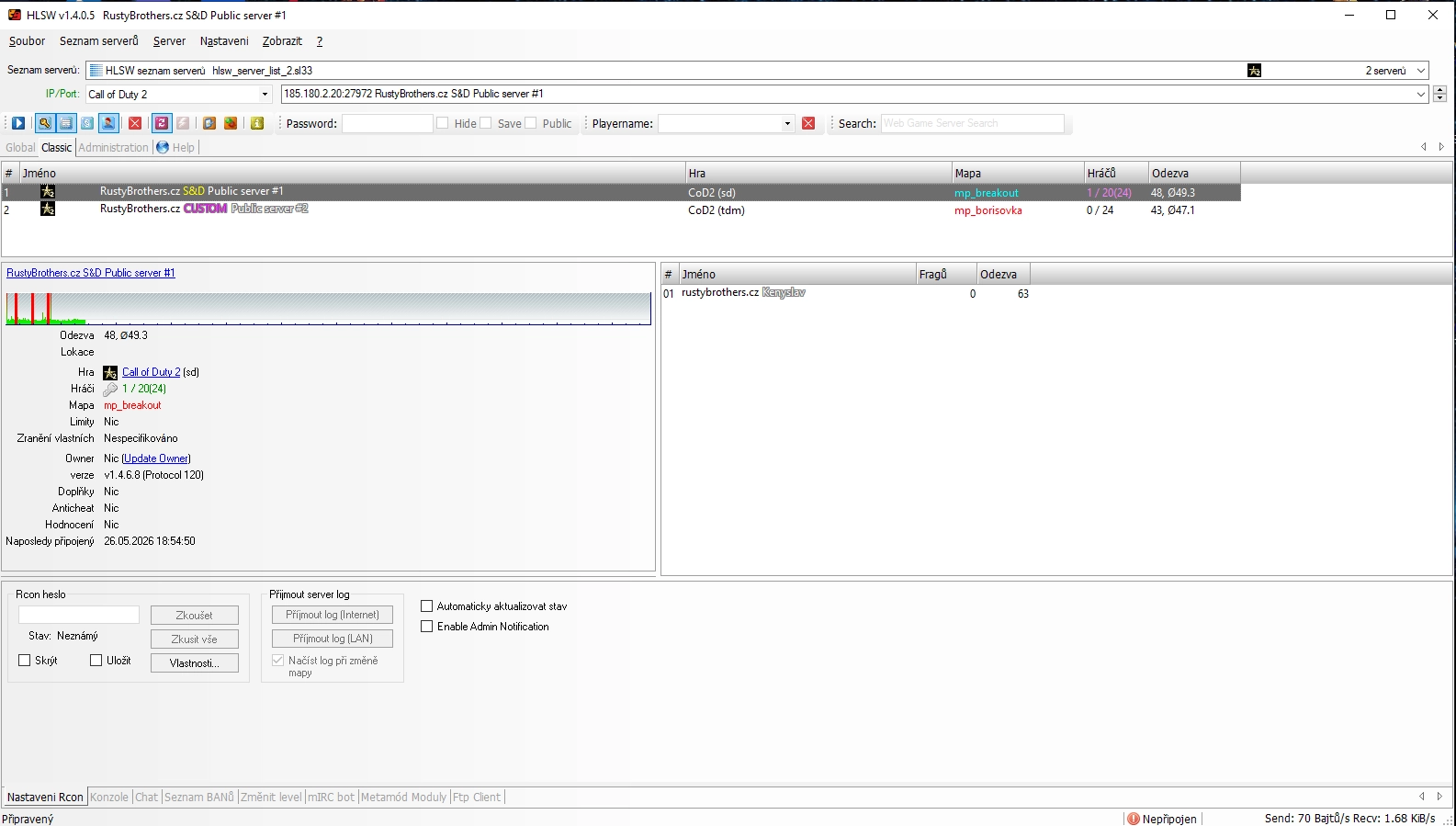Viewport: 1456px width, 826px height.
Task: Click the red Nepřipojen status icon
Action: point(1134,819)
